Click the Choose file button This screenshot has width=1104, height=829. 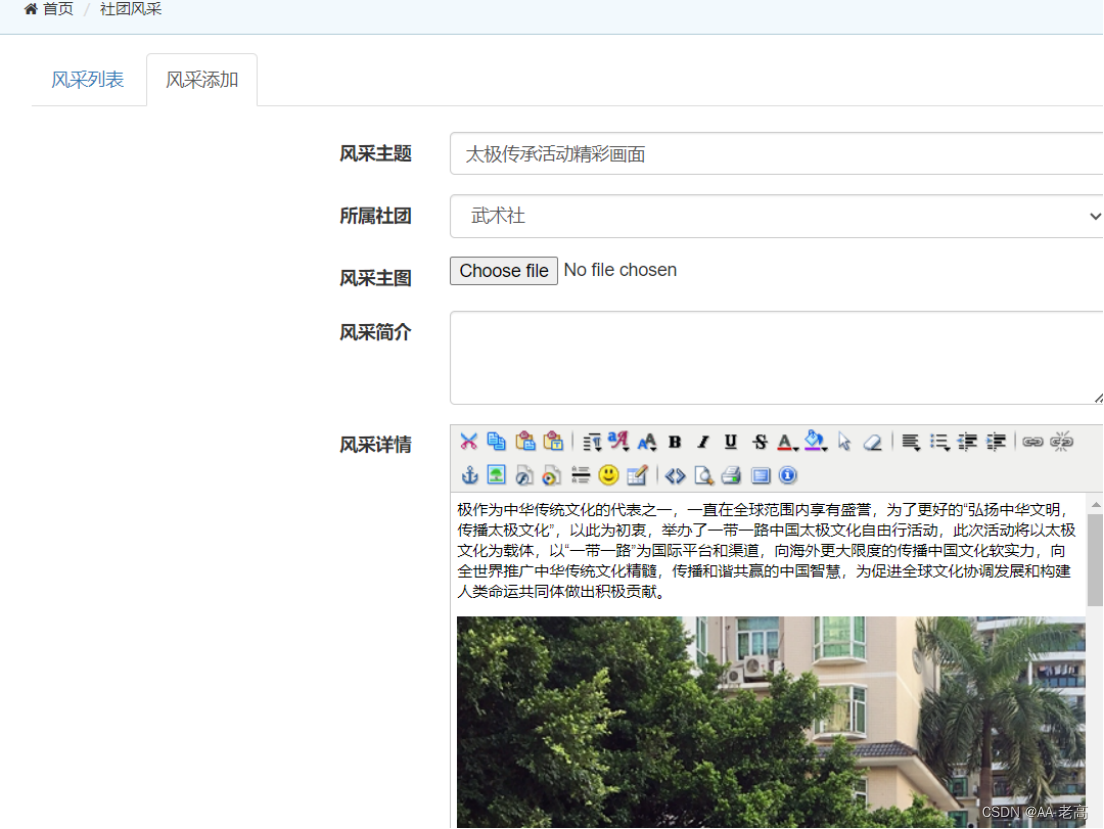click(504, 270)
